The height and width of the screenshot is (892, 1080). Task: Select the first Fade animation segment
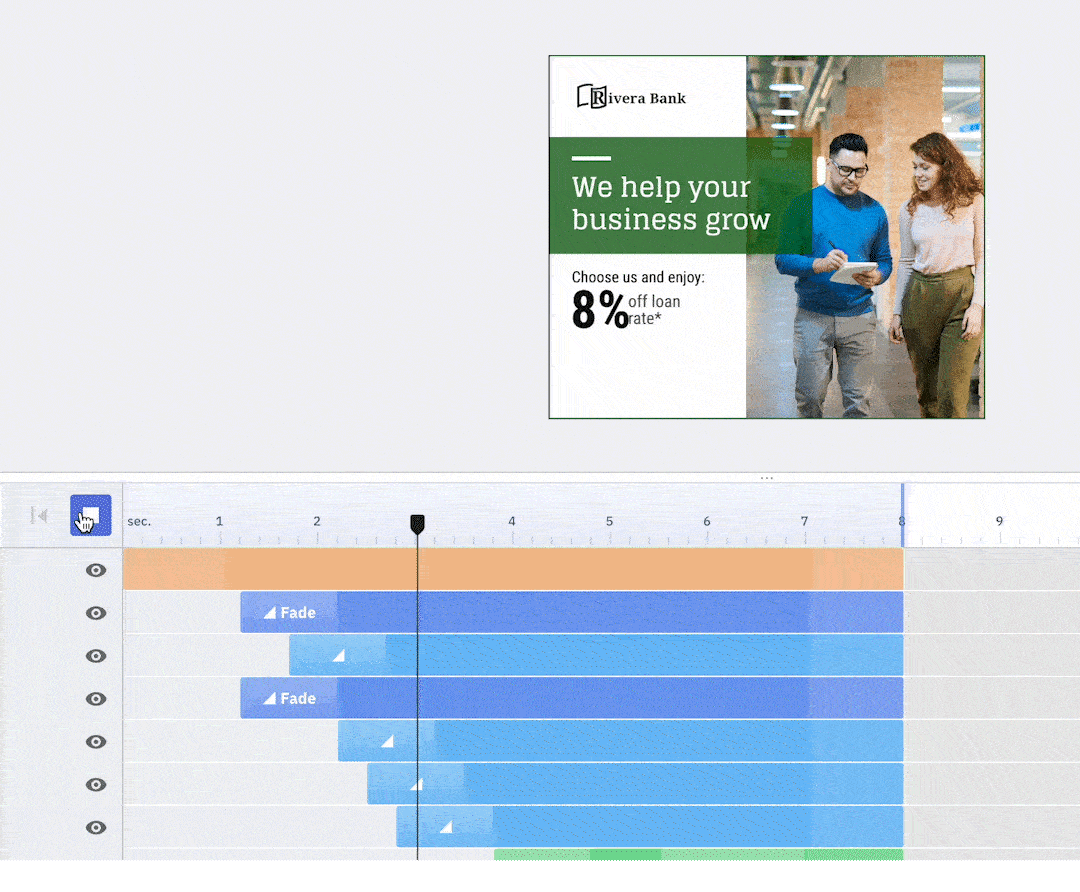289,613
